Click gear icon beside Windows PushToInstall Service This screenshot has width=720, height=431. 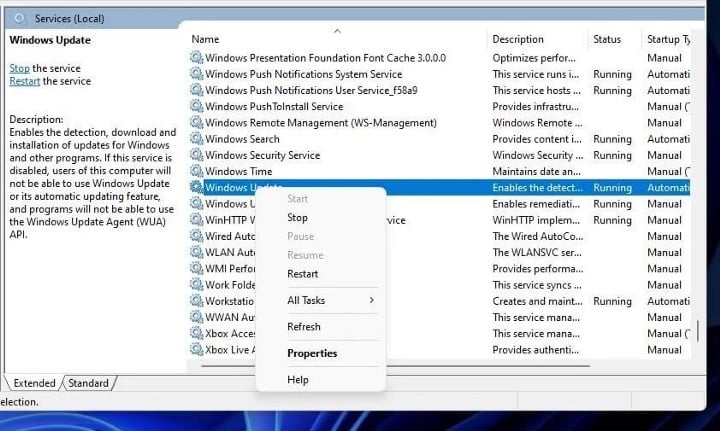point(197,106)
